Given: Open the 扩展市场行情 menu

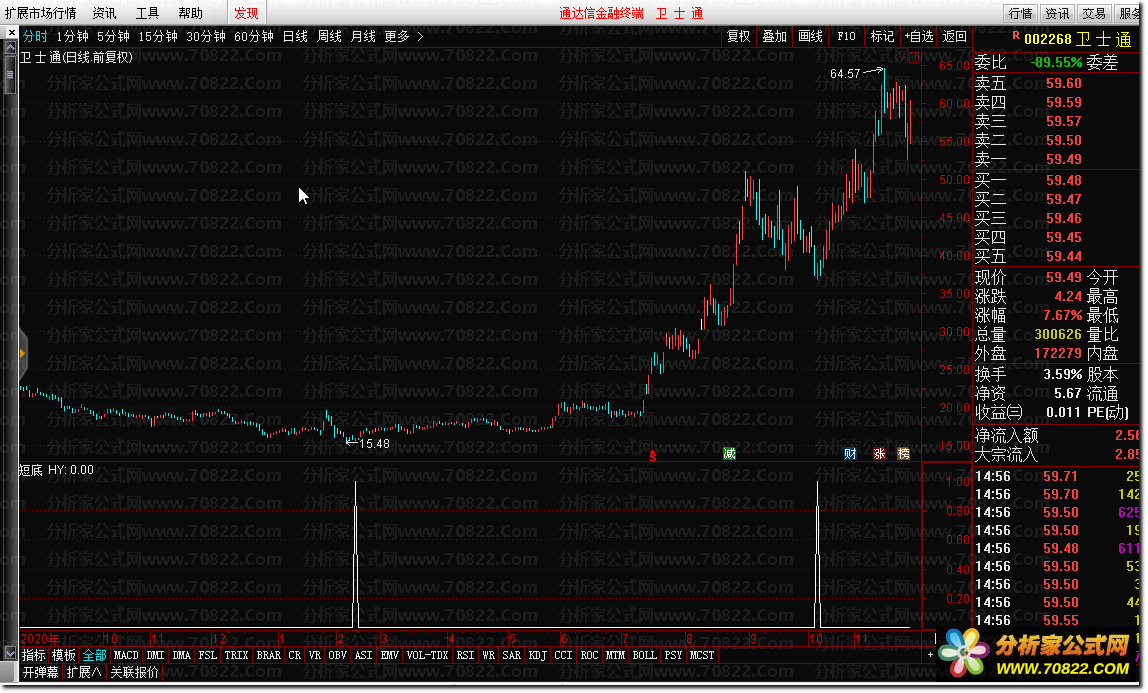Looking at the screenshot, I should click(x=41, y=13).
